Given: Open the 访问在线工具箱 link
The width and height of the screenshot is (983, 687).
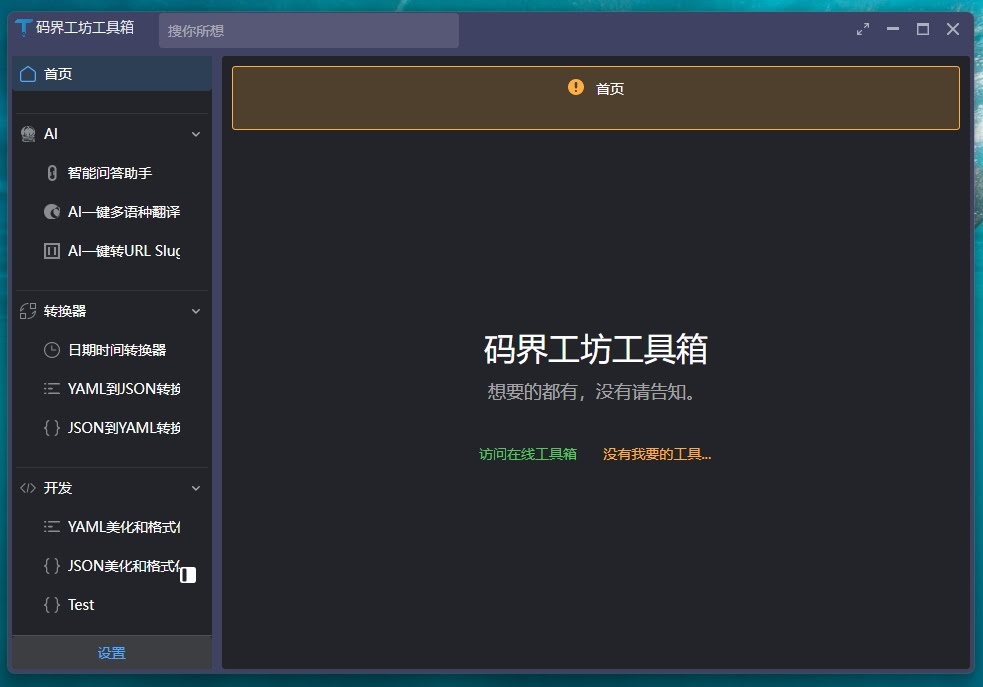Looking at the screenshot, I should click(528, 454).
